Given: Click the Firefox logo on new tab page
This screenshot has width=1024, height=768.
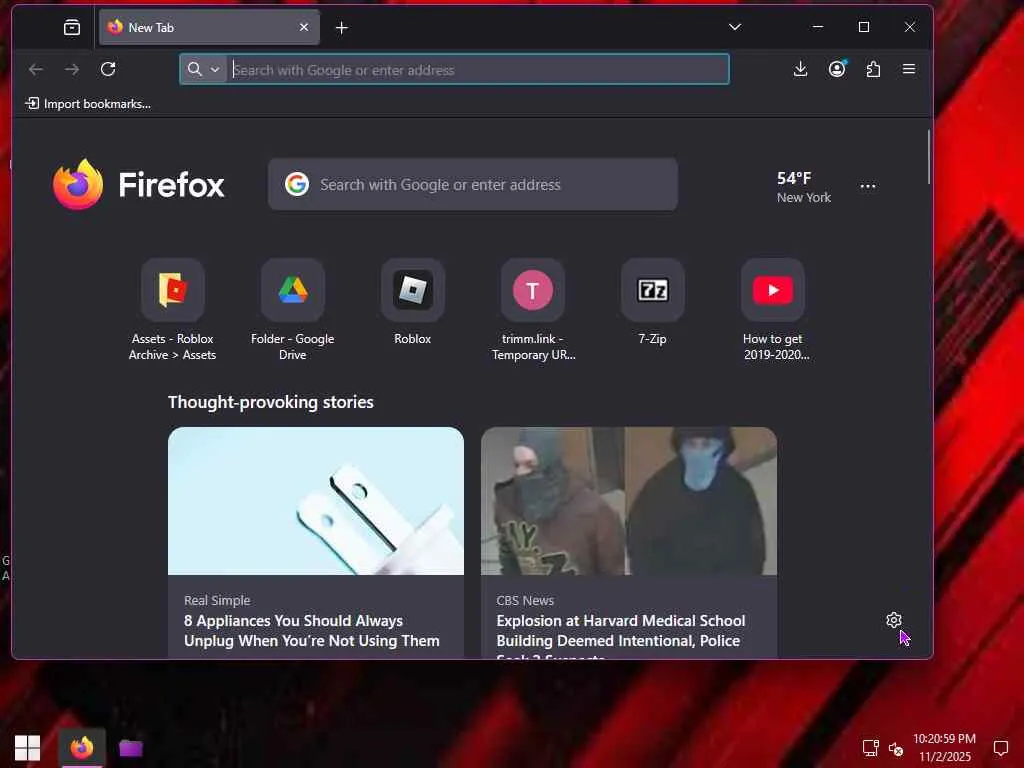Looking at the screenshot, I should click(138, 185).
